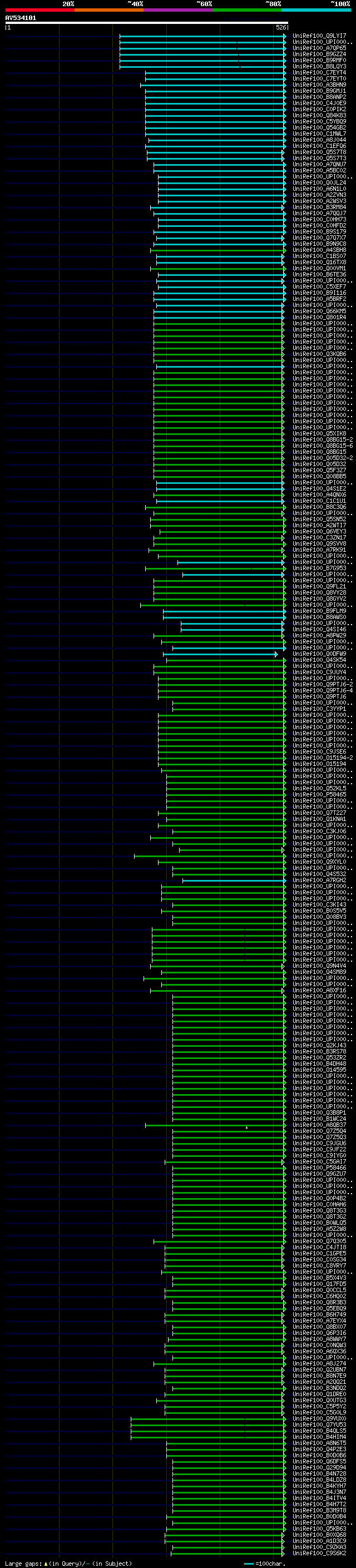
Task: Select hit label UniRef100_A8WWY7
Action: coord(319,1339)
